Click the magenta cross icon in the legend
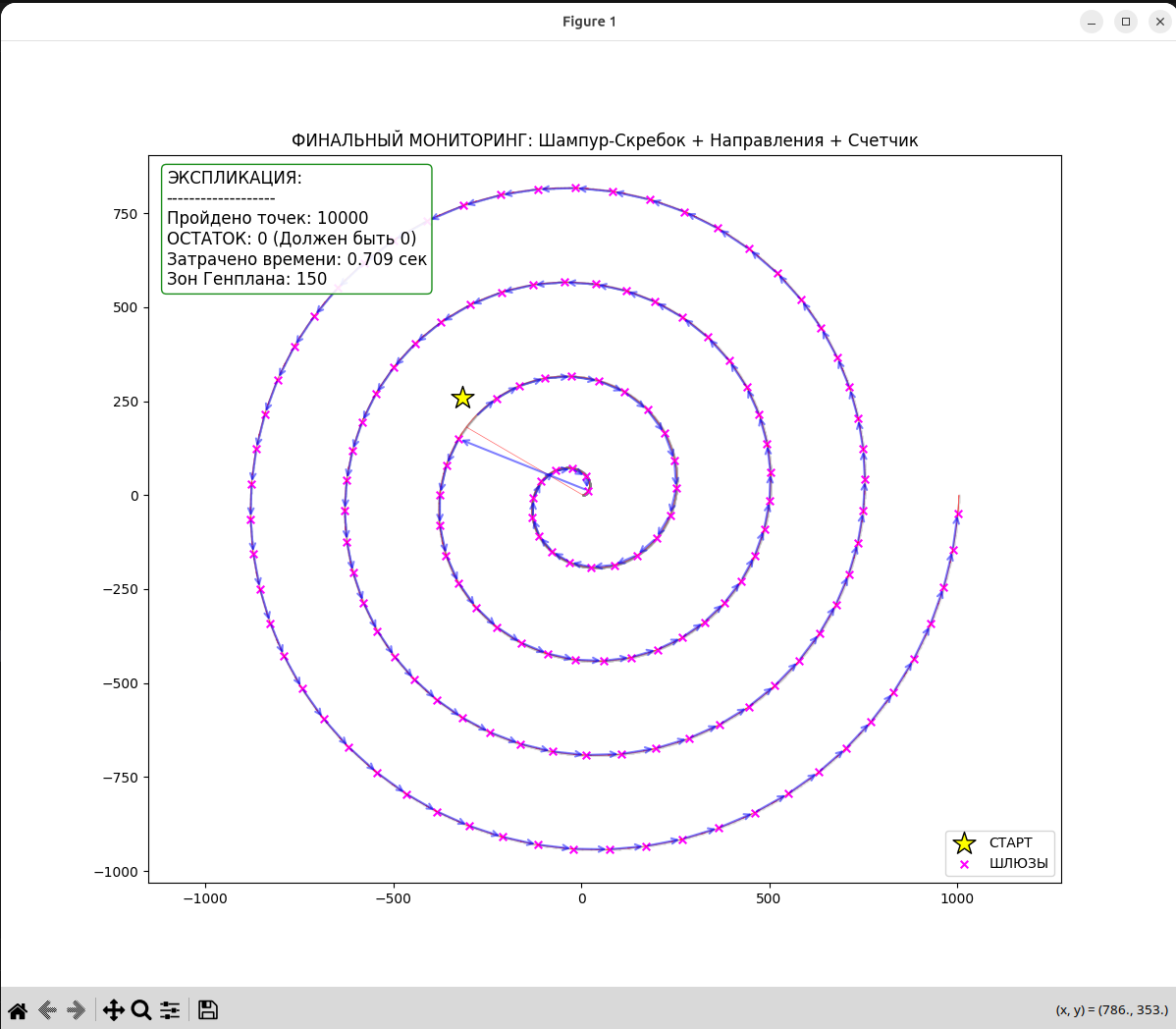 pos(965,865)
